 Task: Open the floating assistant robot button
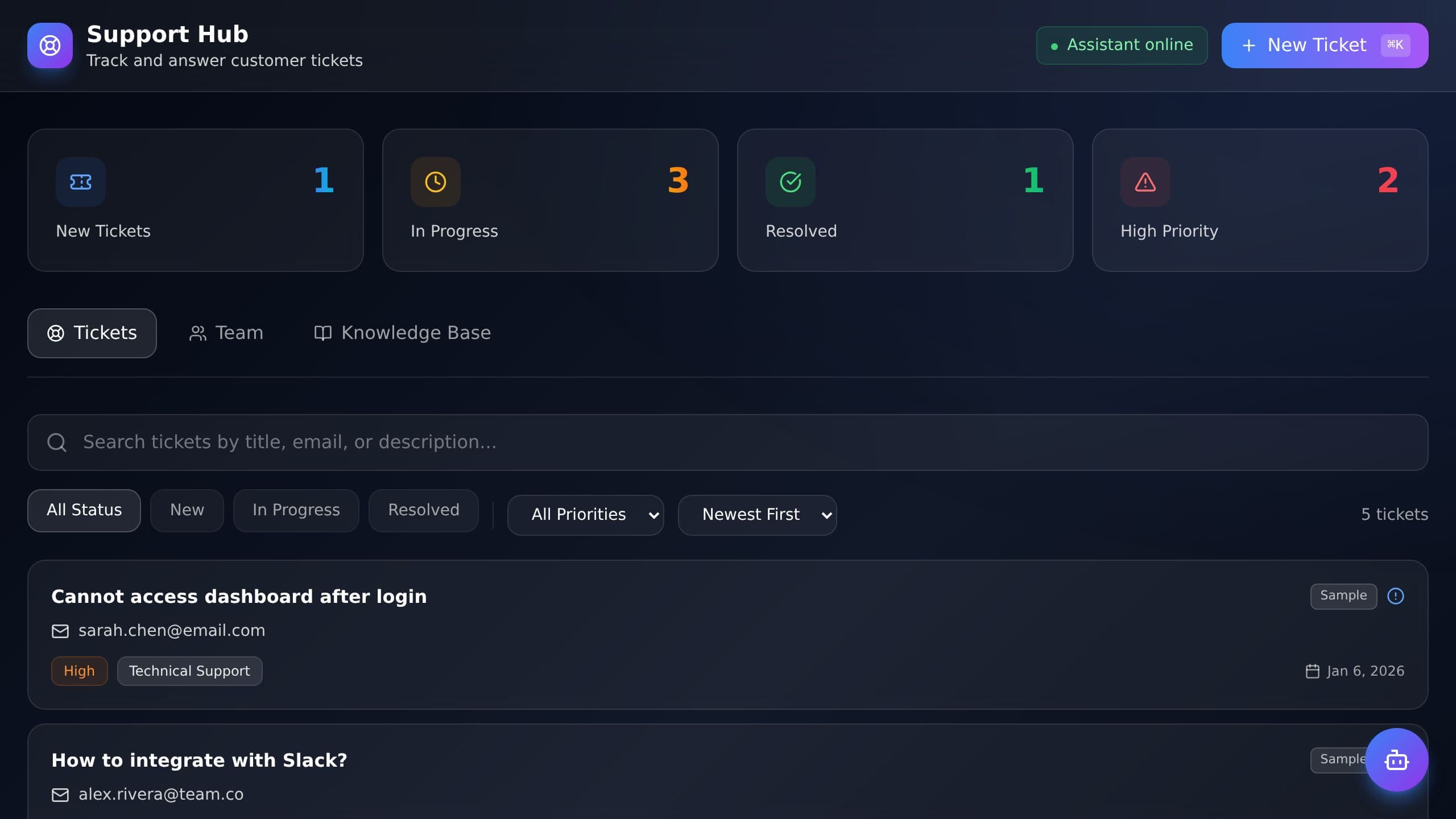1396,760
